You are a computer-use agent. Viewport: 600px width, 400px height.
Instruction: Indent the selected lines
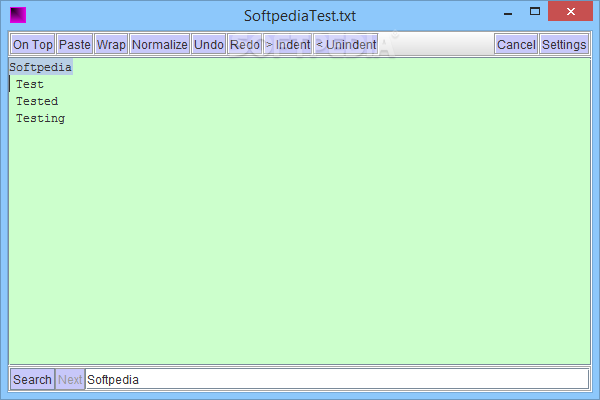coord(288,44)
